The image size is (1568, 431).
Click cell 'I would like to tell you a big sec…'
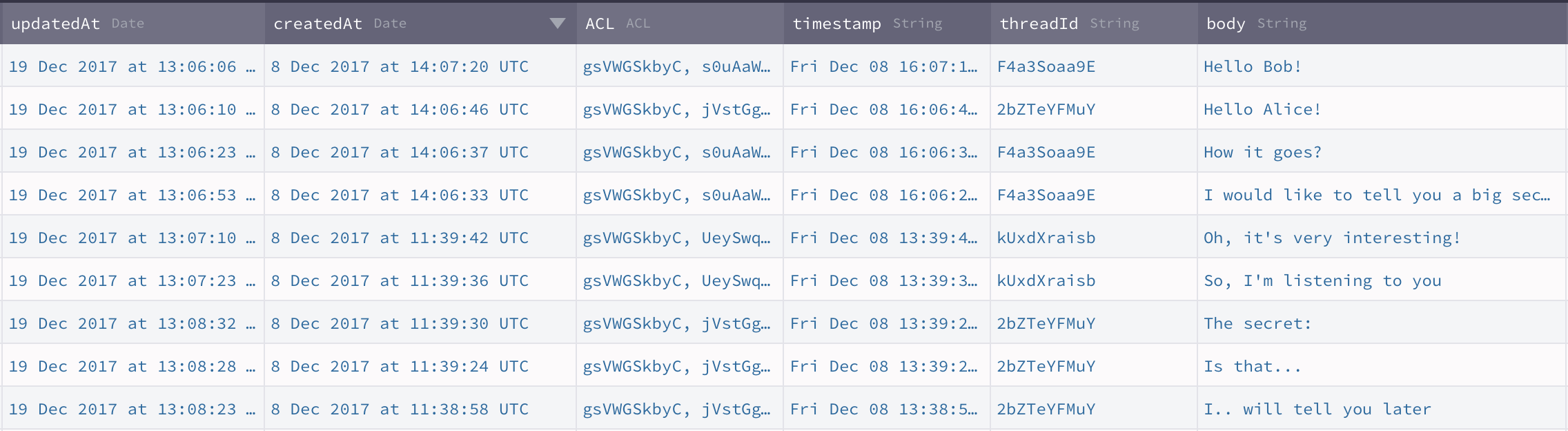(1382, 195)
